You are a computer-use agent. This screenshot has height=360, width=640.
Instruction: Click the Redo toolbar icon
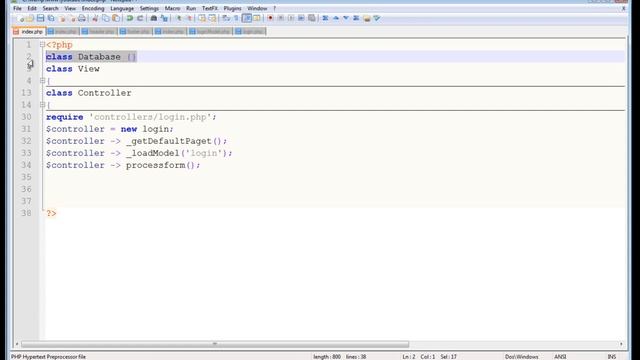pos(140,18)
